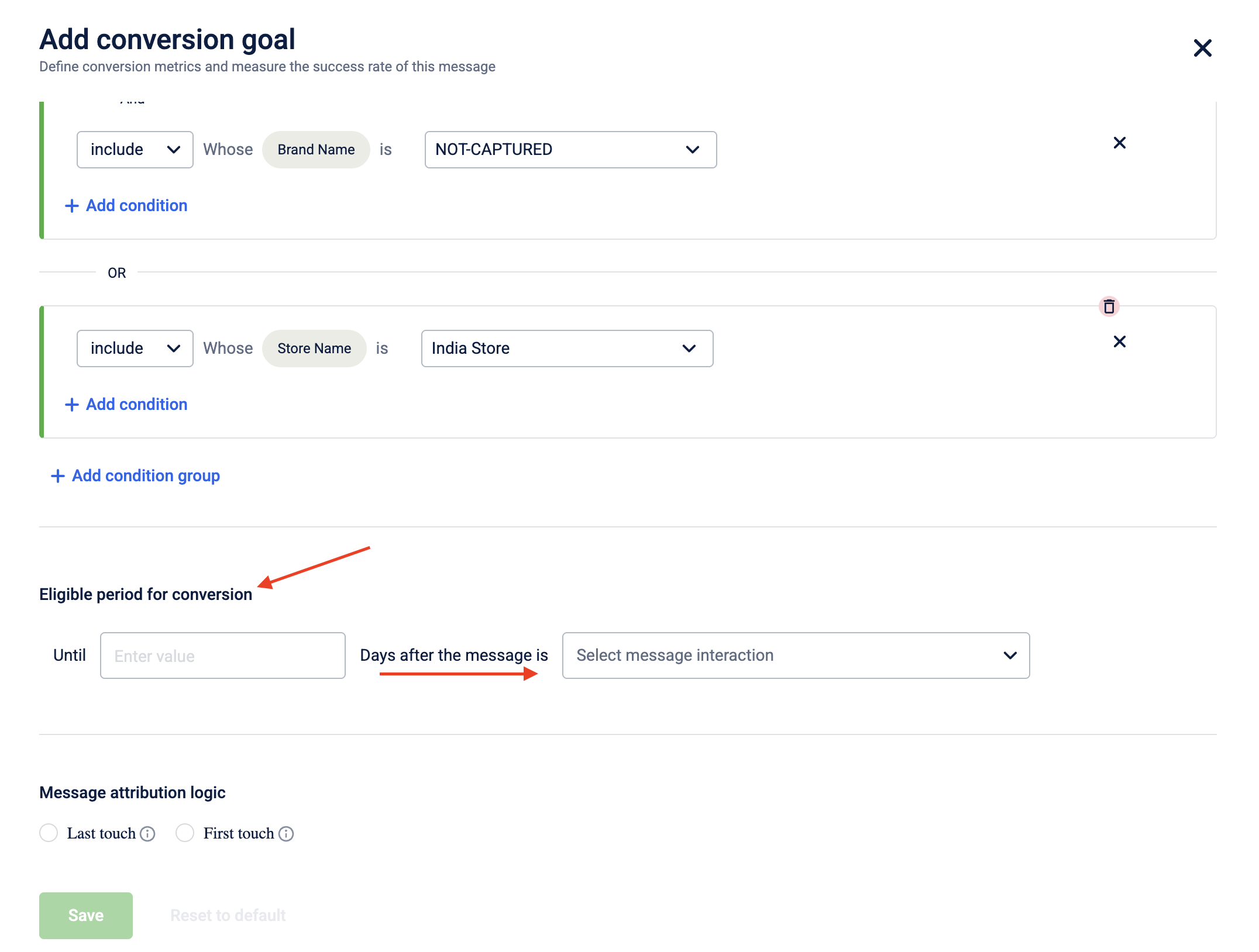Image resolution: width=1259 pixels, height=952 pixels.
Task: Open the NOT-CAPTURED value dropdown
Action: pyautogui.click(x=570, y=150)
